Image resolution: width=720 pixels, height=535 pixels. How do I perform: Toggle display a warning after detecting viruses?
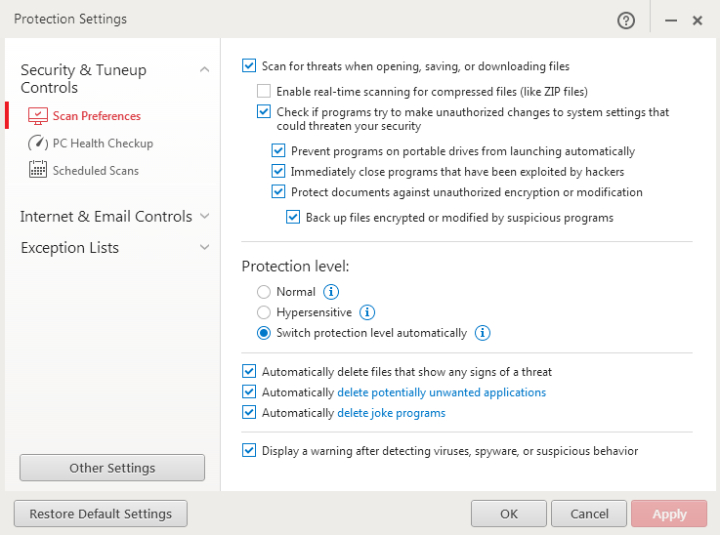249,451
